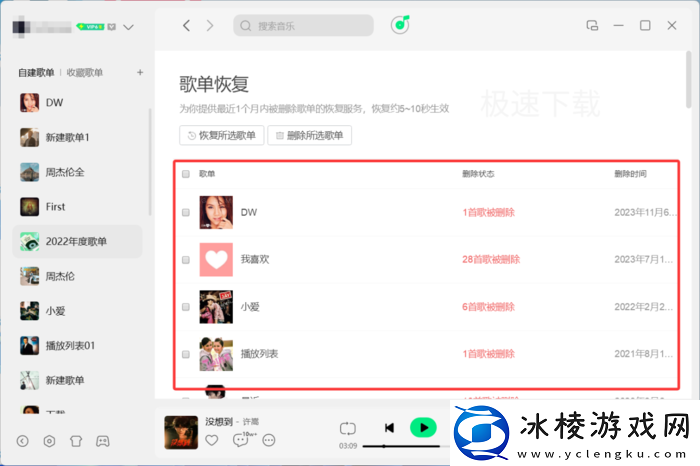This screenshot has height=466, width=700.
Task: Check the 小爱 row checkbox
Action: (x=186, y=307)
